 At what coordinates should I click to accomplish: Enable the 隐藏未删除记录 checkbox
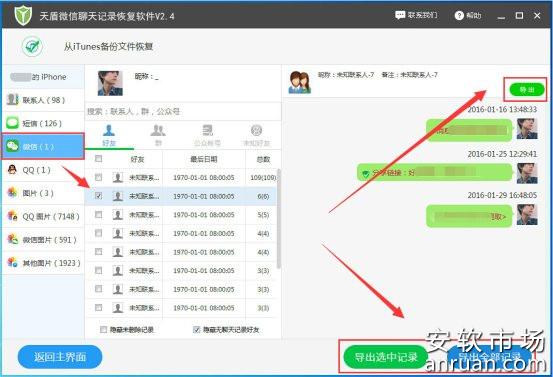pos(103,329)
